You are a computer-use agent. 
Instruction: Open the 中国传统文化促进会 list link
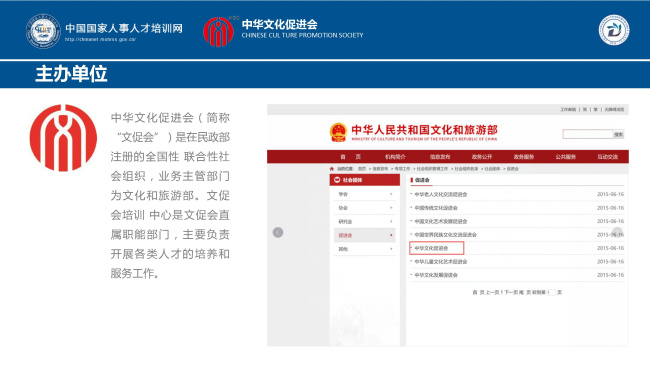point(436,208)
